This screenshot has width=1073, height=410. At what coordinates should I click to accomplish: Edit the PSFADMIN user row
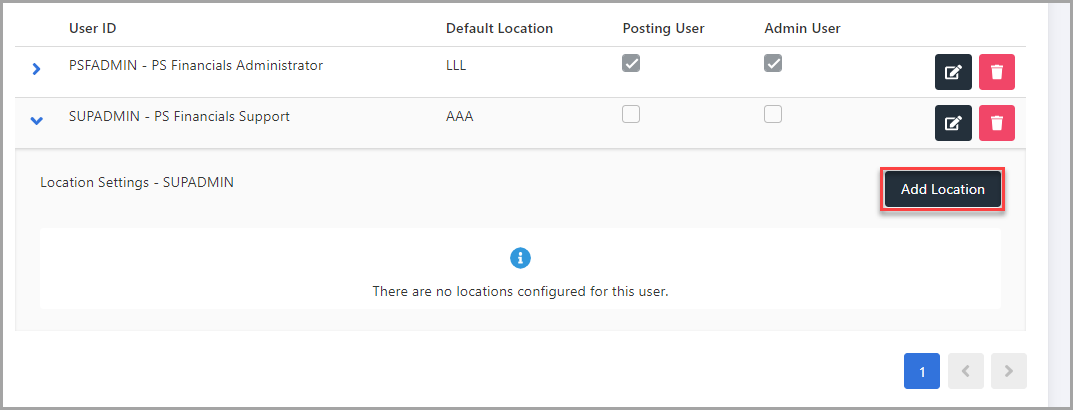pyautogui.click(x=953, y=72)
